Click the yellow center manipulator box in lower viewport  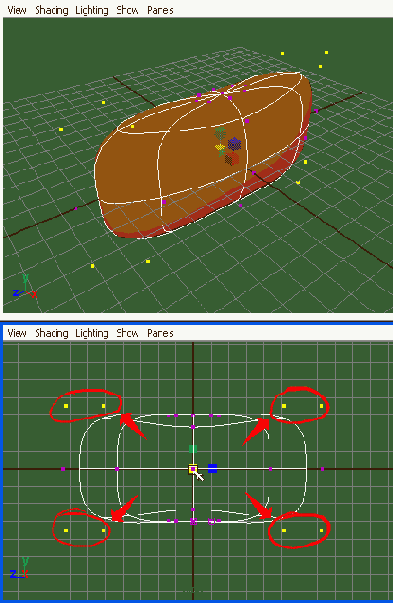pos(193,469)
